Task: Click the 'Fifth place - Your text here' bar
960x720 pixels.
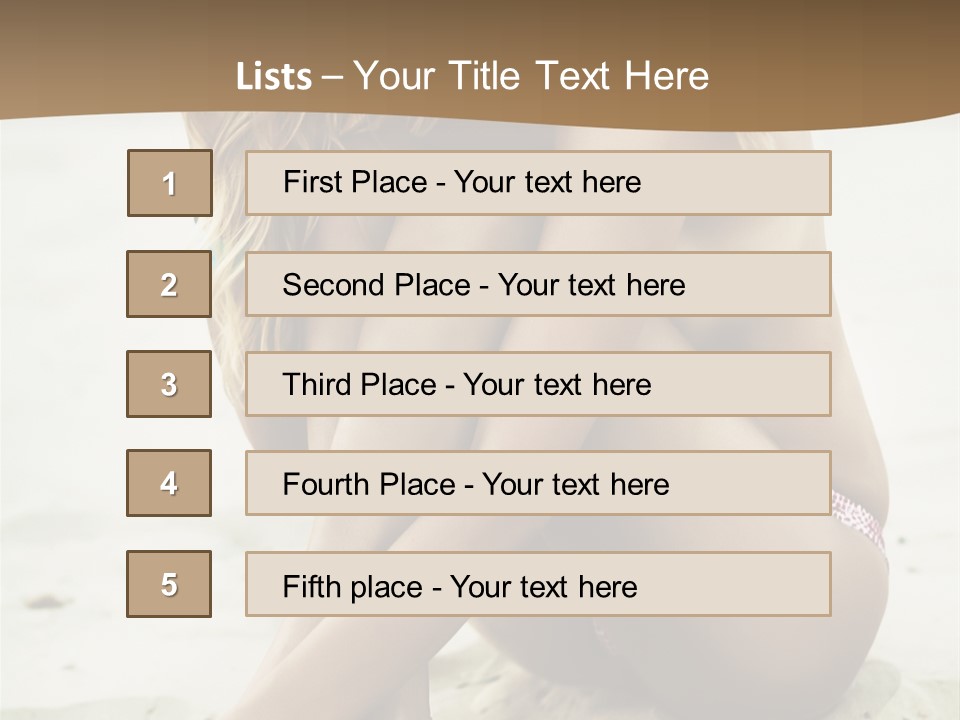Action: point(538,584)
